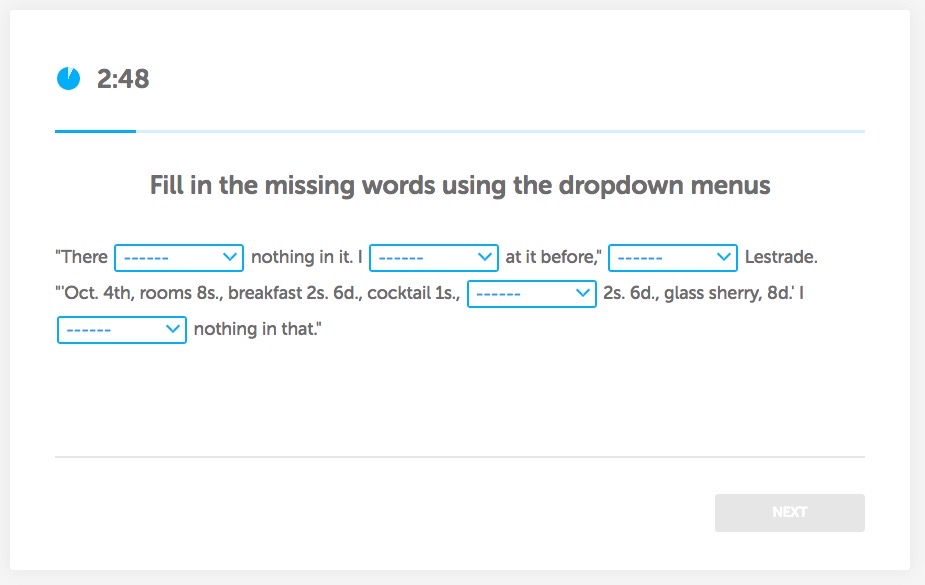Click the "Fill in the missing words" heading
Viewport: 925px width, 585px height.
tap(460, 186)
